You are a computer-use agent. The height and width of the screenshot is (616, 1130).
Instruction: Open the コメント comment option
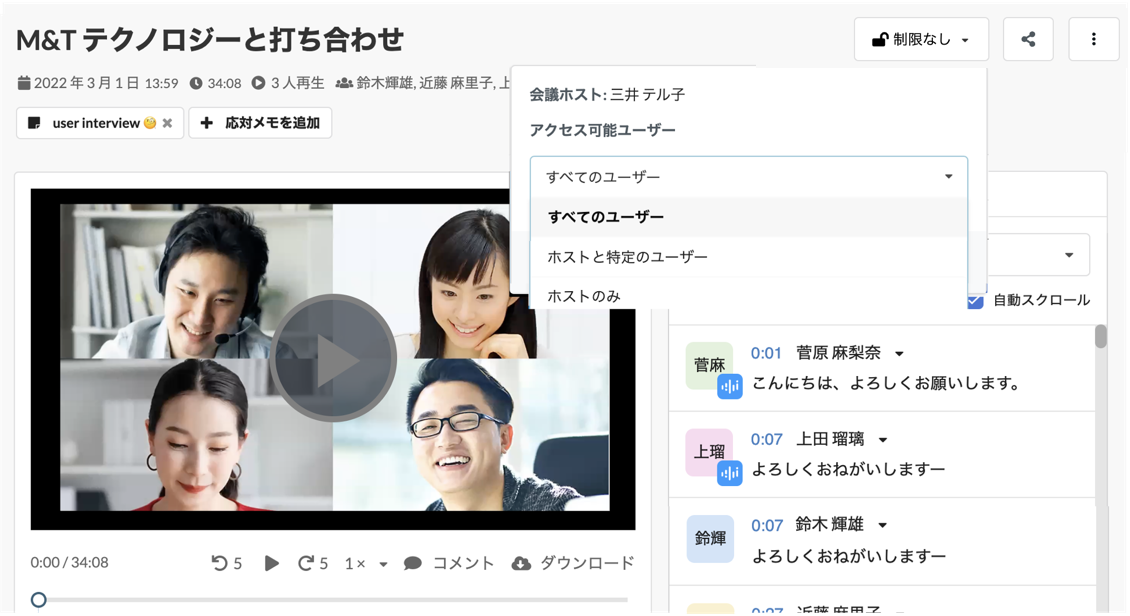pyautogui.click(x=449, y=563)
